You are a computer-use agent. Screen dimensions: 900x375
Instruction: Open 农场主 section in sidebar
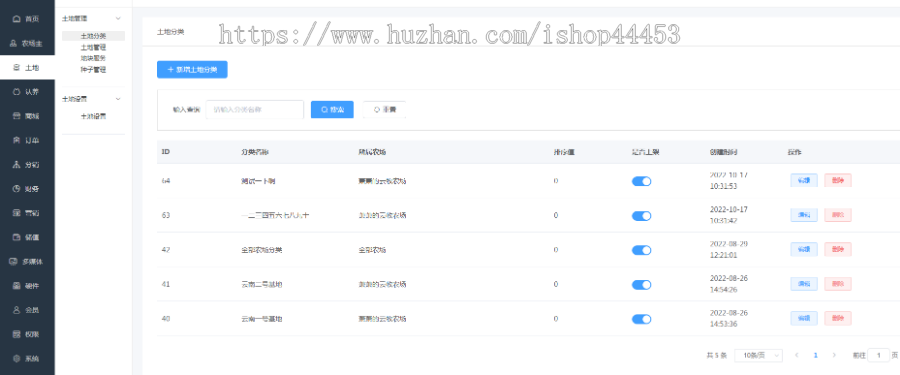pyautogui.click(x=27, y=44)
